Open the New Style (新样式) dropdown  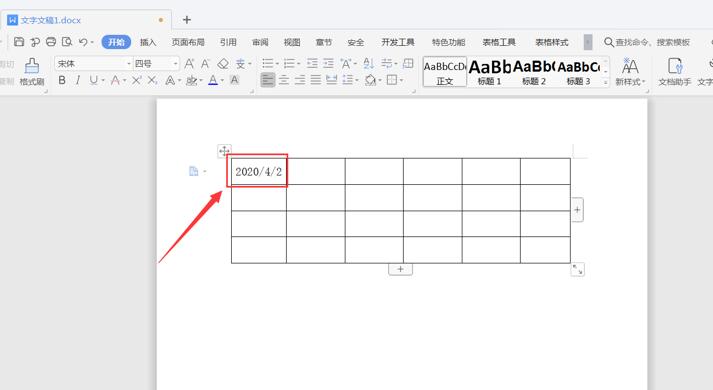point(630,72)
